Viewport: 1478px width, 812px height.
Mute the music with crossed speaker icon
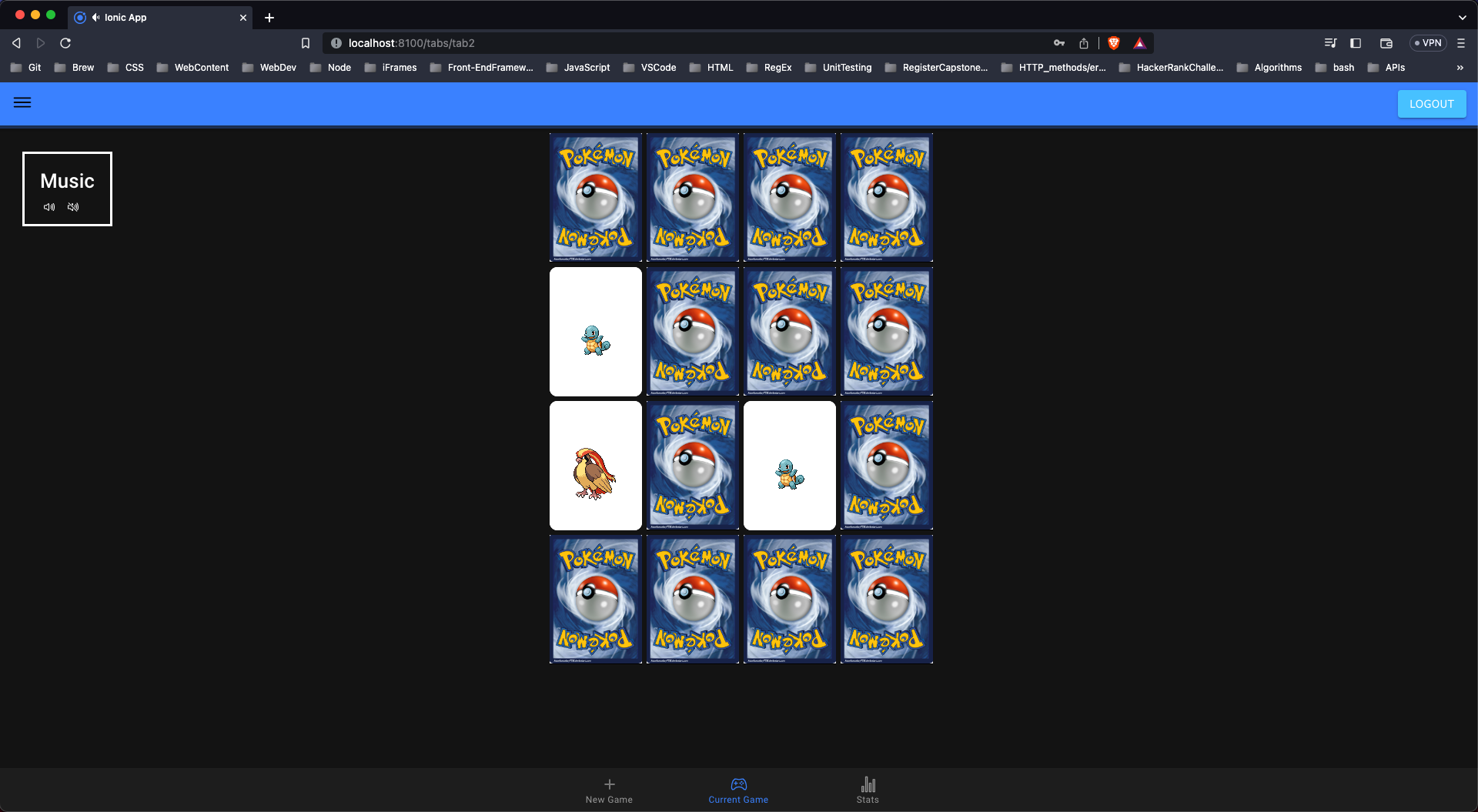[x=73, y=207]
